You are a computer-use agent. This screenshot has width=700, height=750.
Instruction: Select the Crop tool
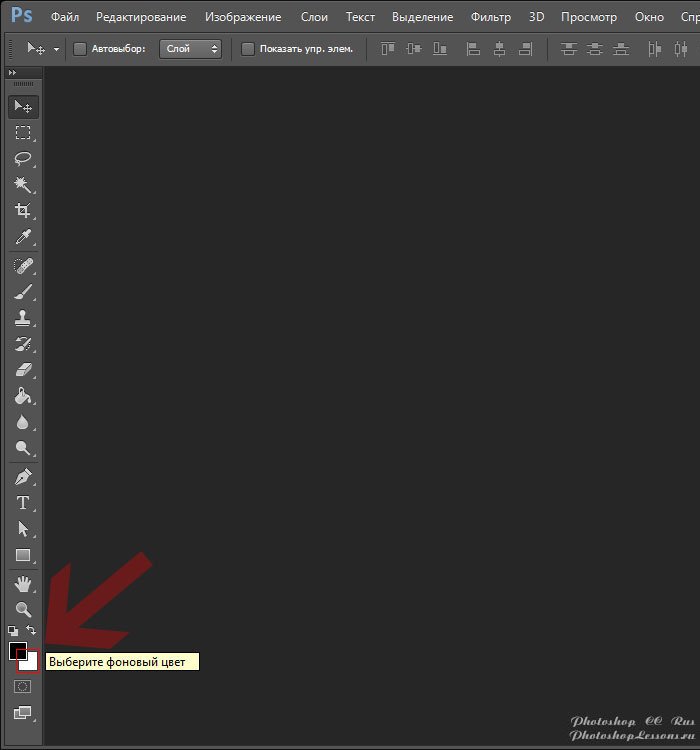tap(23, 211)
